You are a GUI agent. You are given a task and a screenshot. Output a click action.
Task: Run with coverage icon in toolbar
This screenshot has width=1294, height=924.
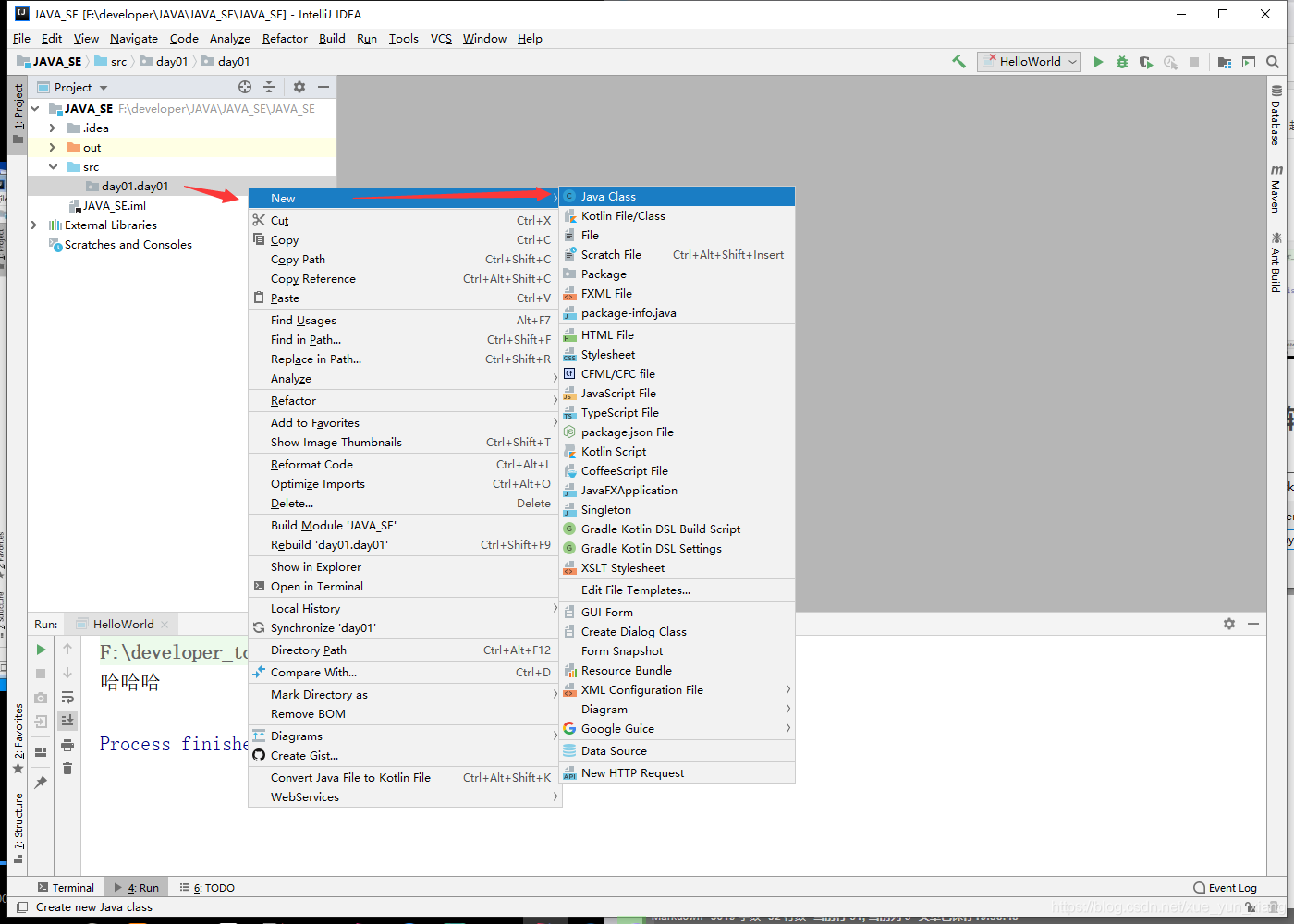pos(1146,62)
